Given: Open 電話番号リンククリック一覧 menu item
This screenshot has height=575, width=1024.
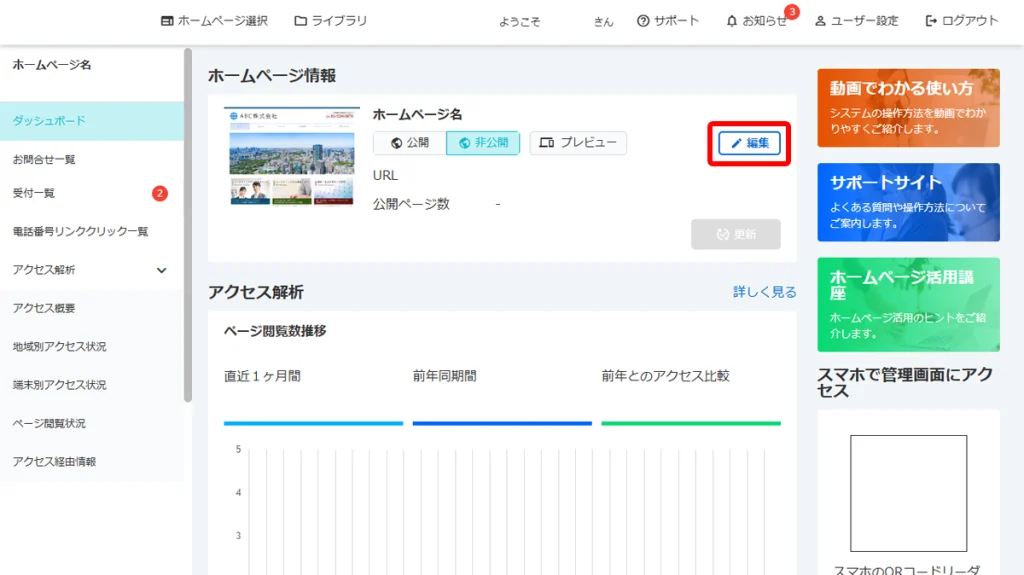Looking at the screenshot, I should click(80, 231).
